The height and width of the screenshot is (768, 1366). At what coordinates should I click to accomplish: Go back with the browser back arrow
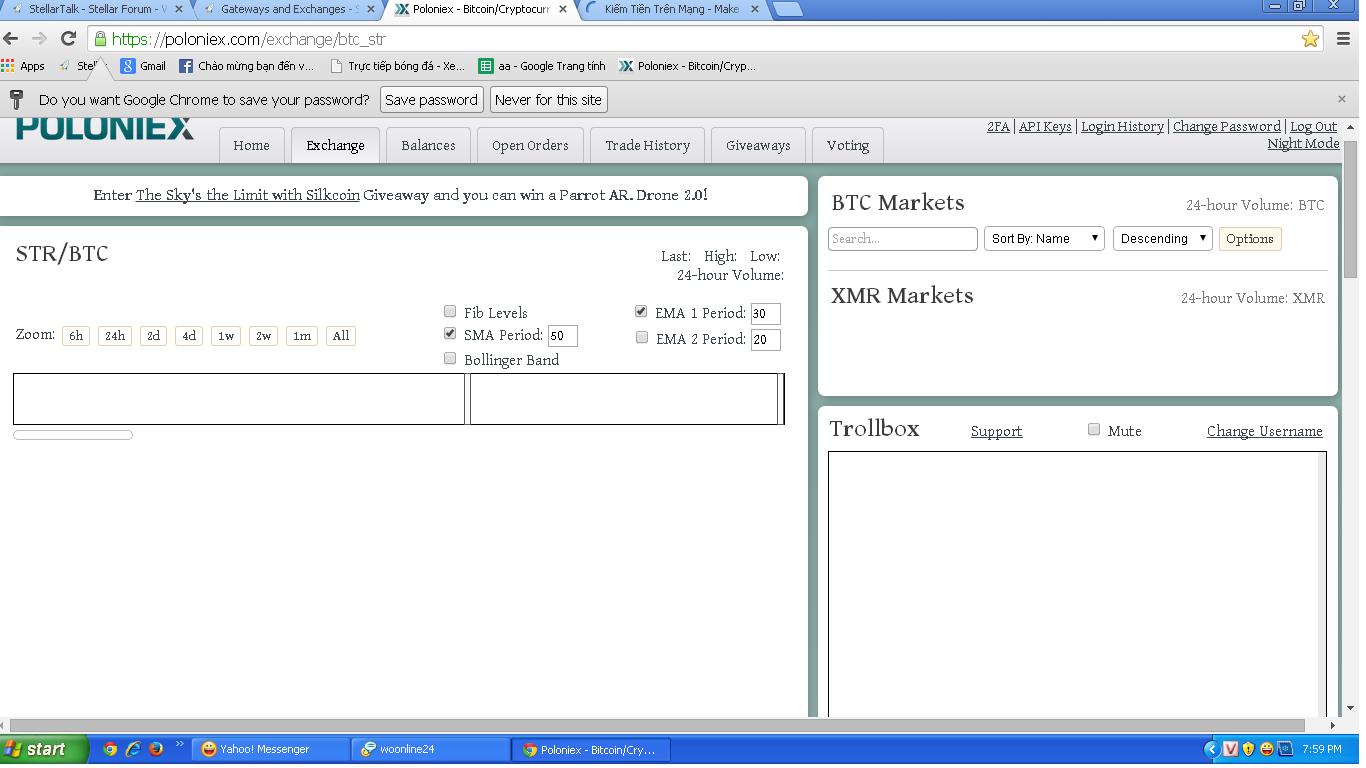point(11,39)
